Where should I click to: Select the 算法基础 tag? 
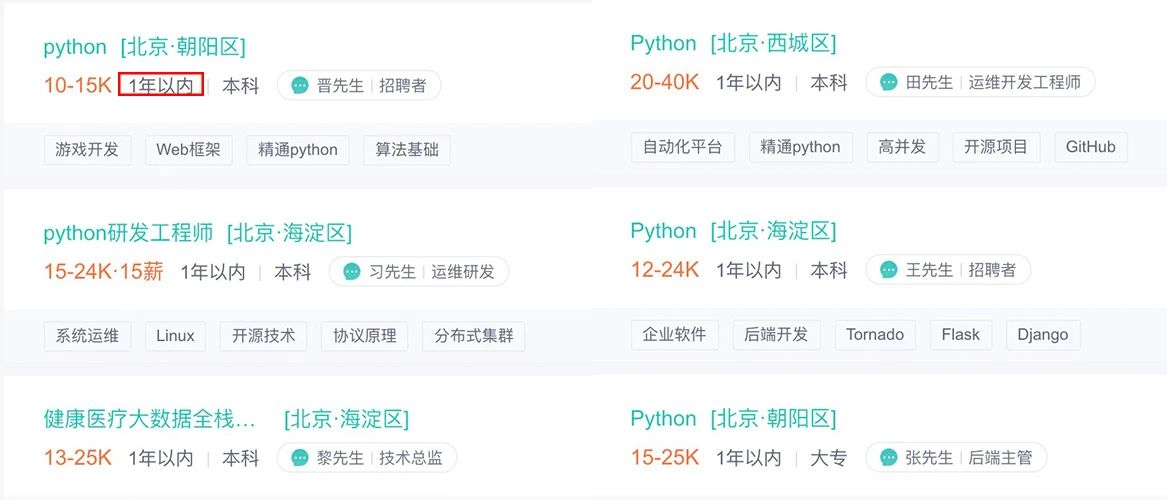(406, 150)
